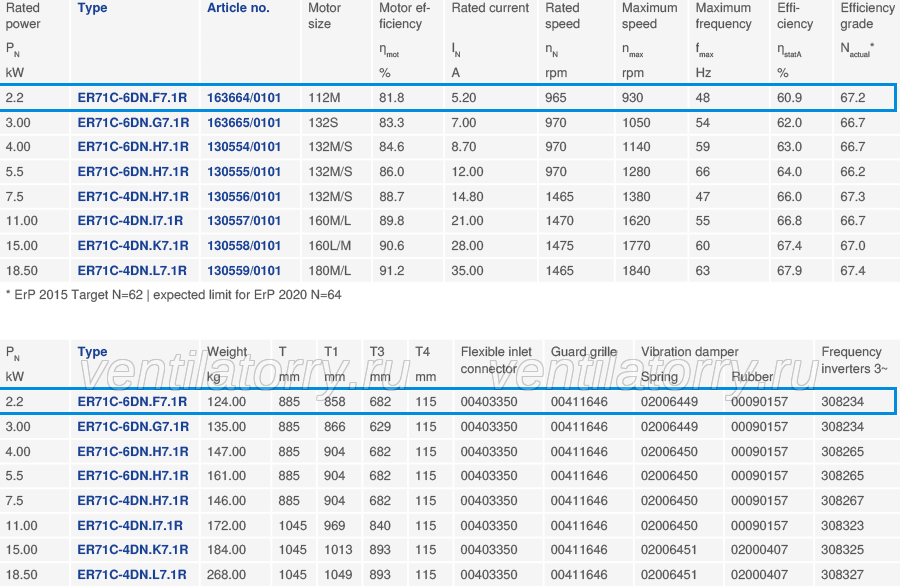
Task: Open ER71C-6DN.F7.1R type link in the 124.00 kg row
Action: coord(132,402)
